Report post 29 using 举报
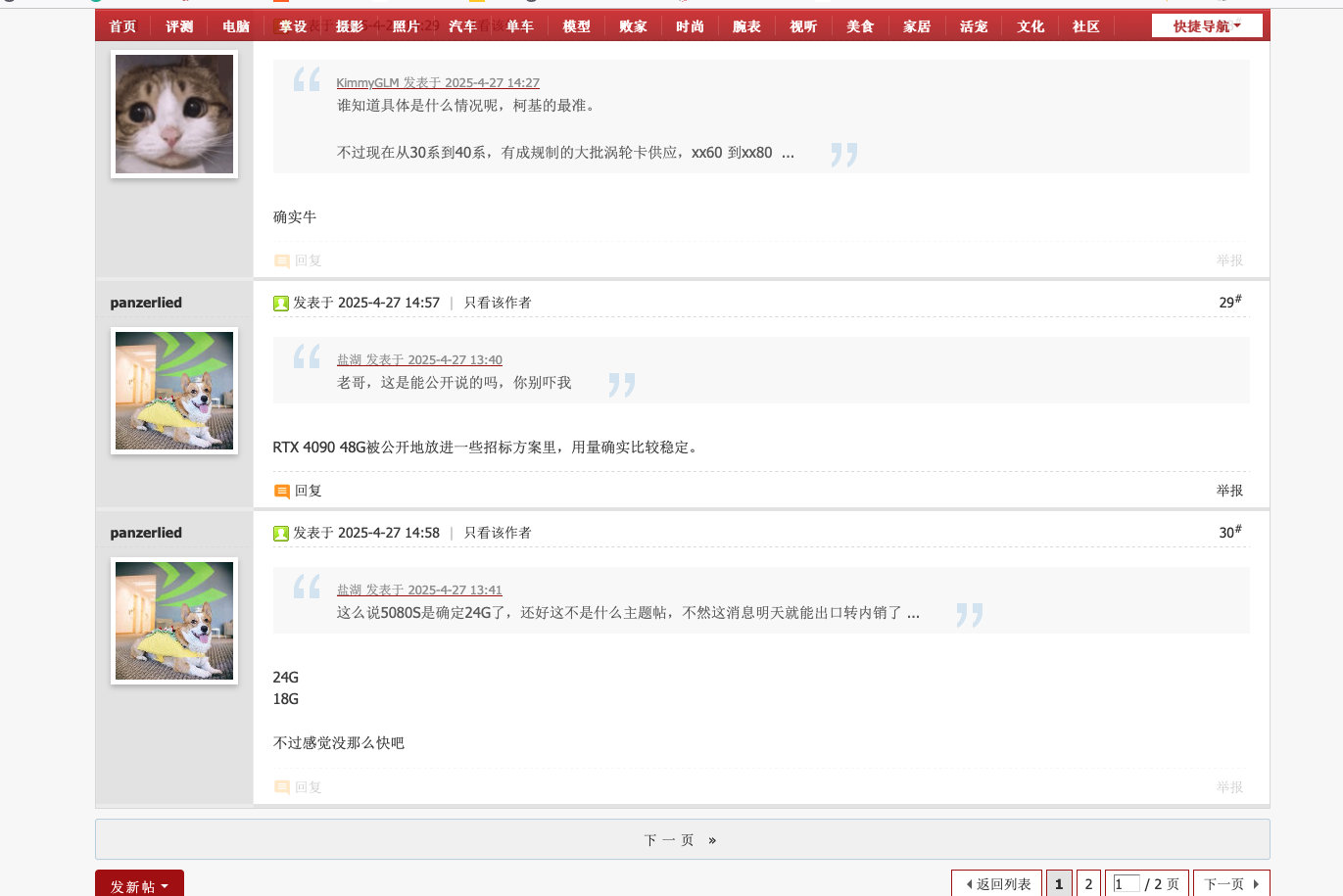 click(x=1229, y=491)
